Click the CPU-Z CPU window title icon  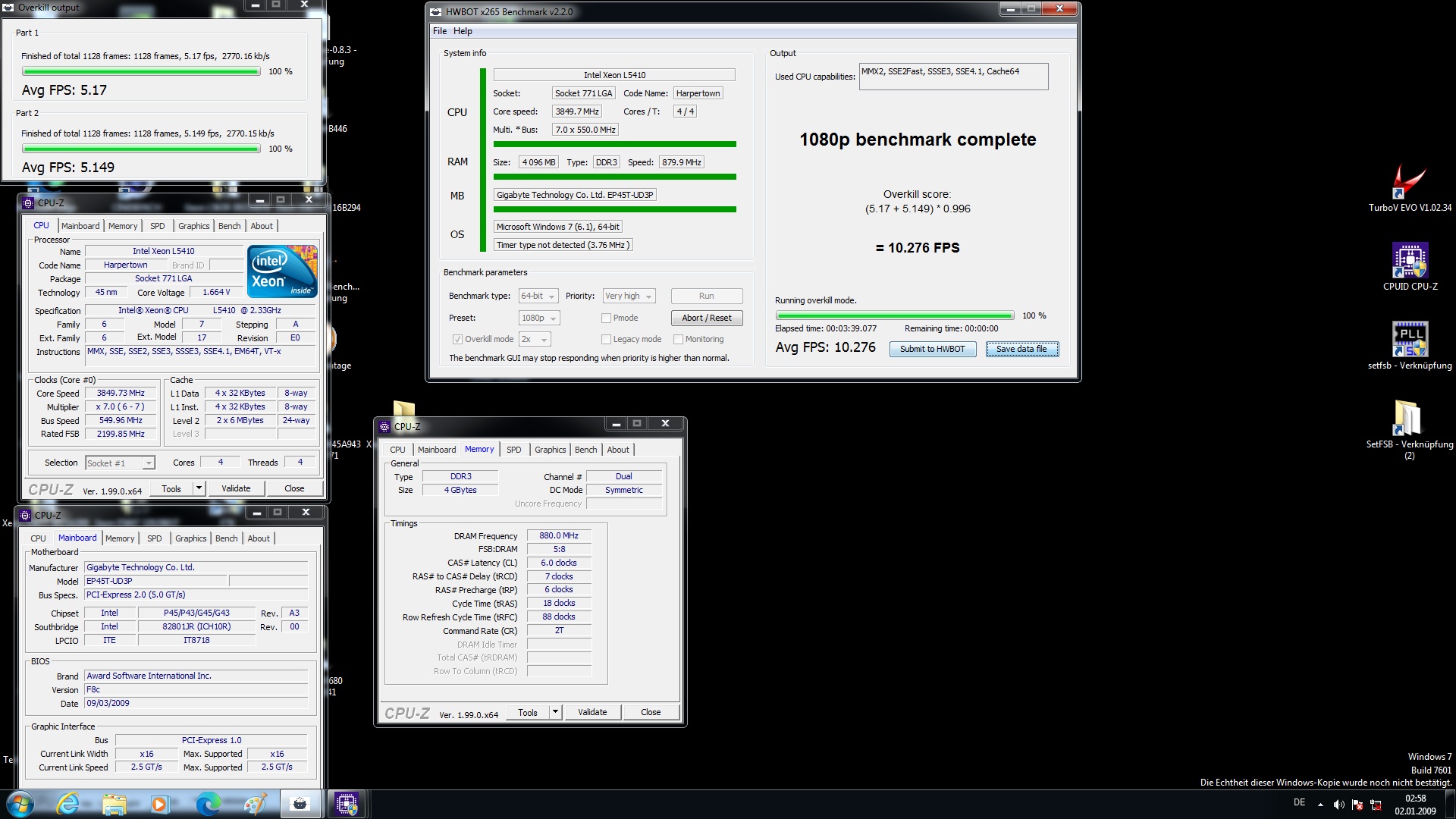(28, 203)
